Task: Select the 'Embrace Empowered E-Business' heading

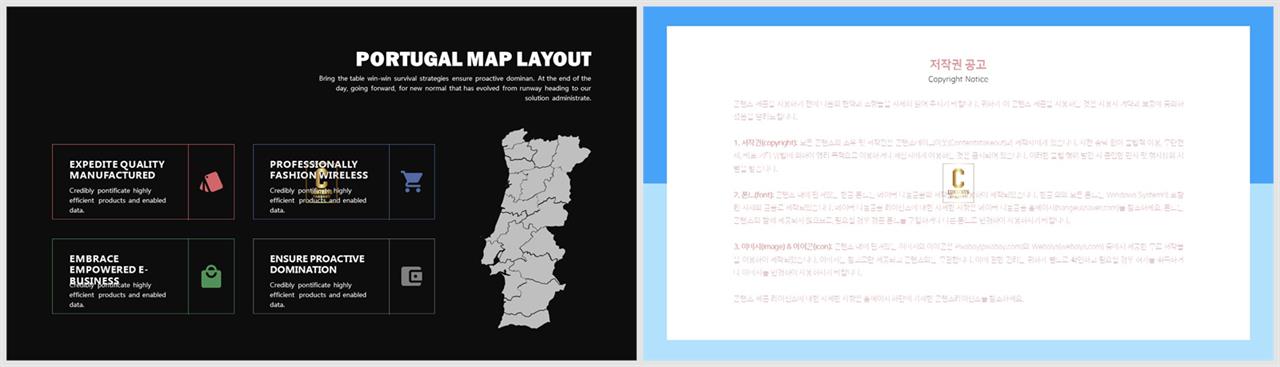Action: click(x=110, y=270)
